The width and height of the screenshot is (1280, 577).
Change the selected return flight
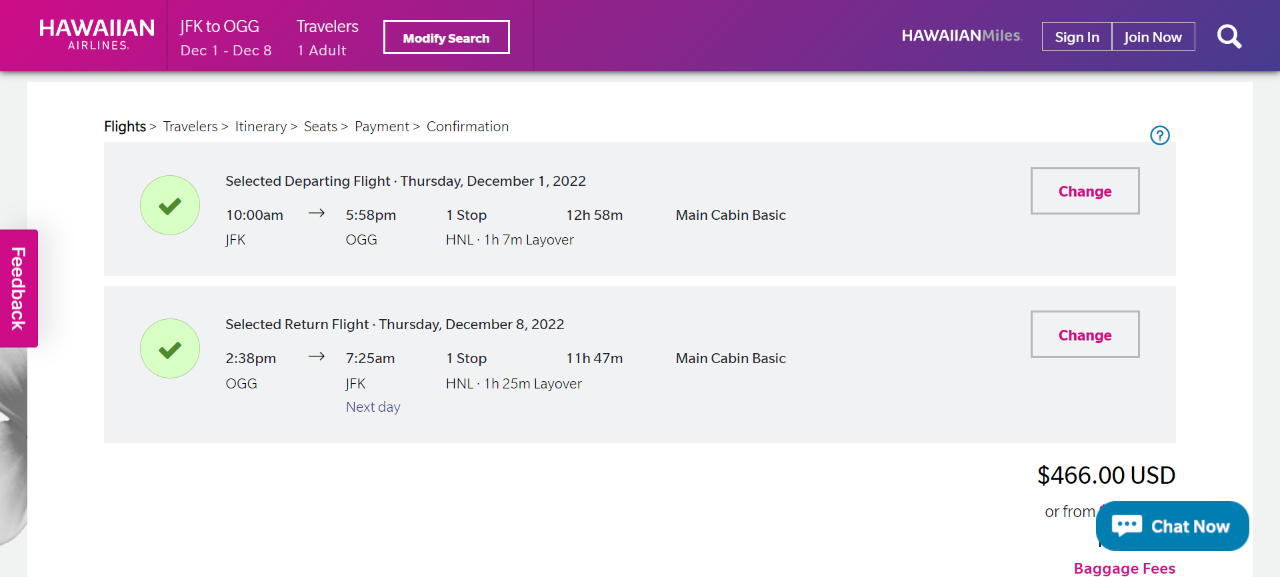click(x=1085, y=335)
